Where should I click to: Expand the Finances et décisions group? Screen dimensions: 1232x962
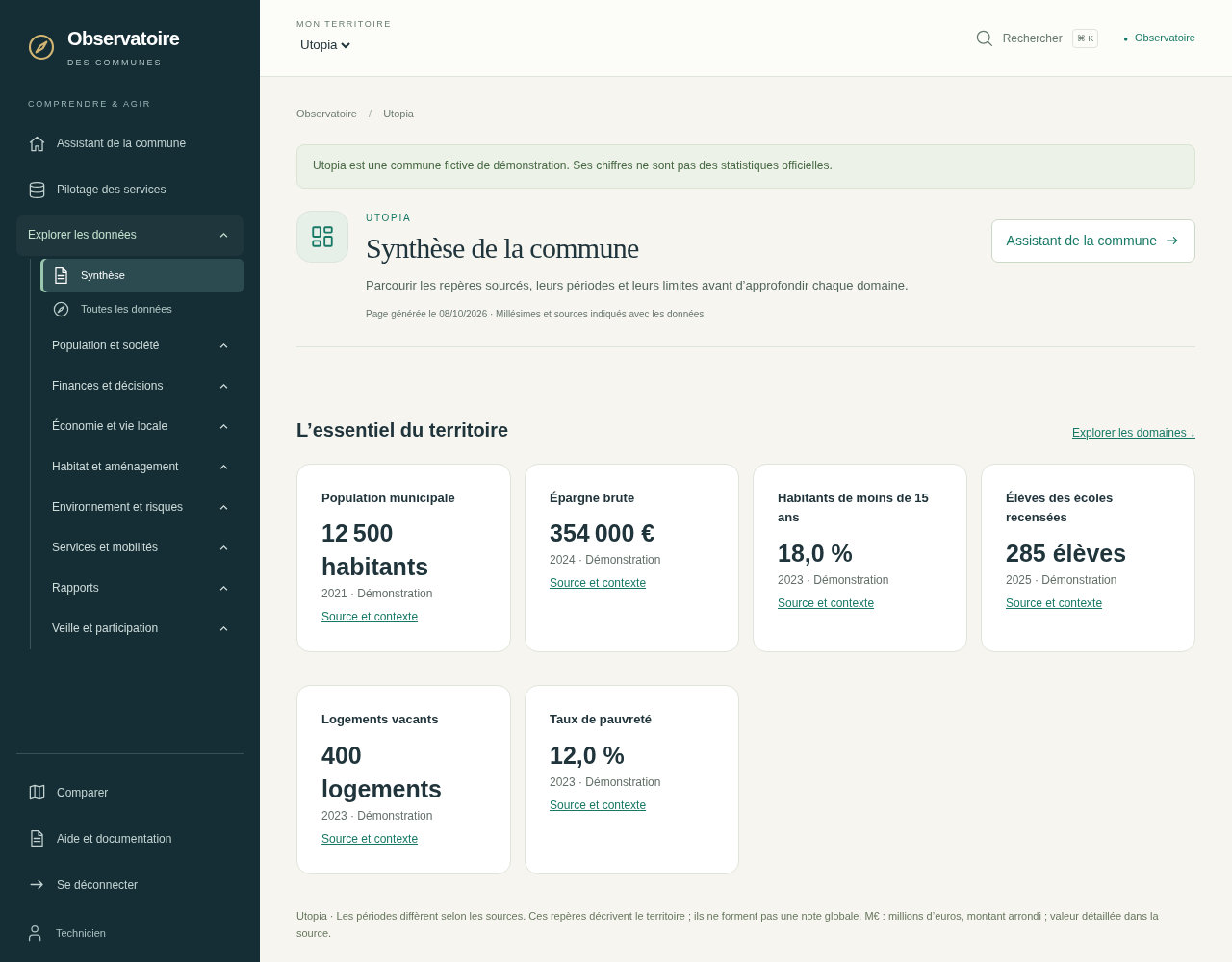tap(141, 386)
